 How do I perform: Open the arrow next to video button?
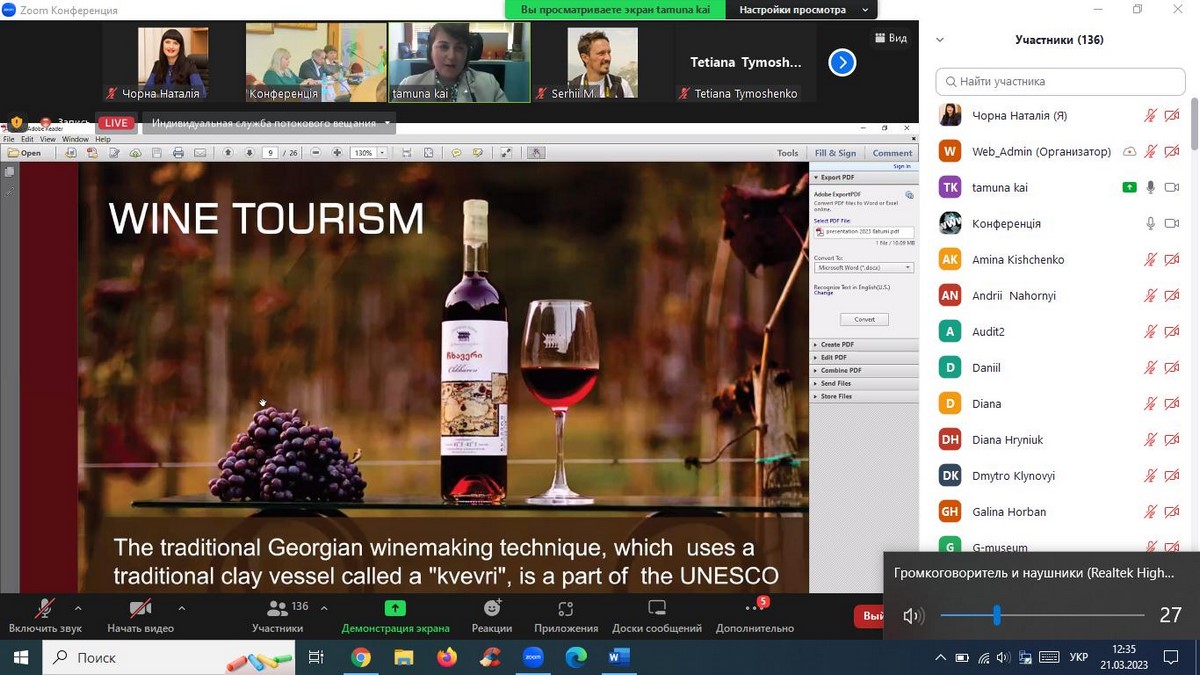(181, 607)
